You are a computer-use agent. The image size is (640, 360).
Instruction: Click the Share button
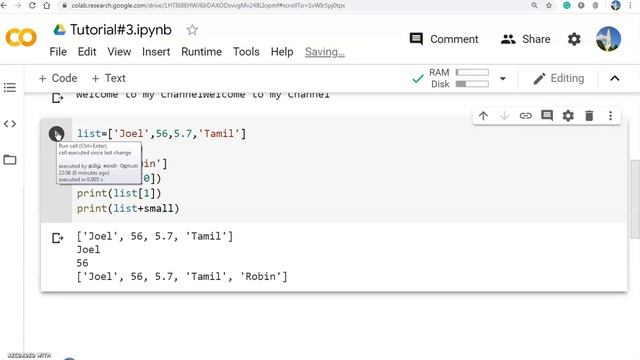click(525, 39)
